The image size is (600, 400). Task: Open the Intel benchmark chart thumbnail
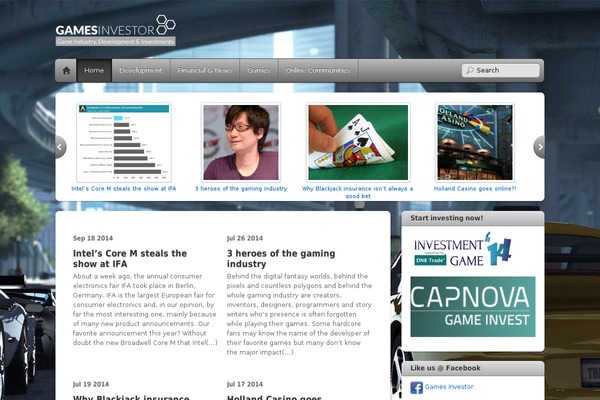124,142
